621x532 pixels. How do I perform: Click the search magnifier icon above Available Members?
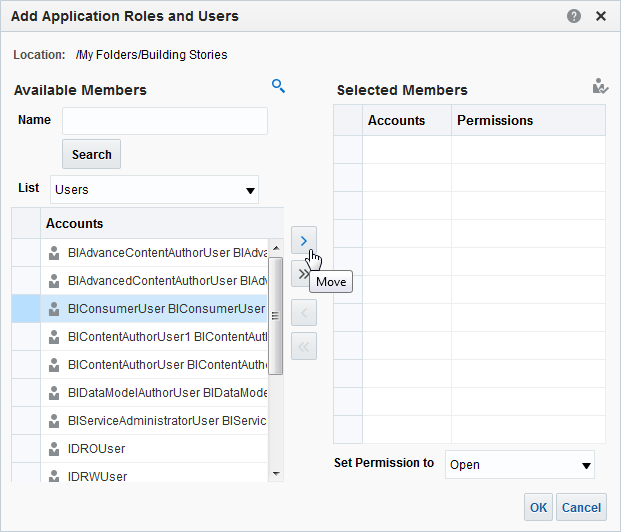pyautogui.click(x=279, y=86)
